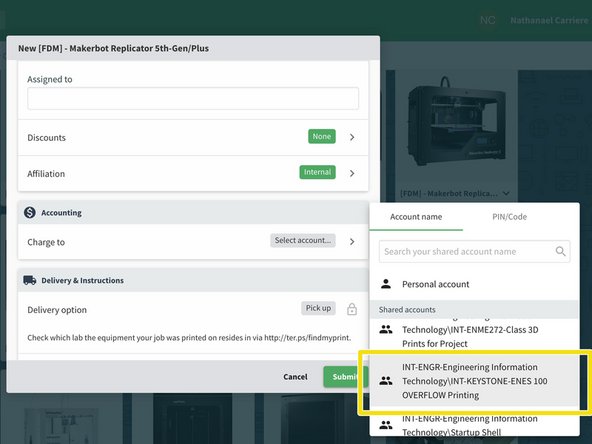The height and width of the screenshot is (444, 592).
Task: Click group icon for Startup Shell account
Action: [x=386, y=425]
